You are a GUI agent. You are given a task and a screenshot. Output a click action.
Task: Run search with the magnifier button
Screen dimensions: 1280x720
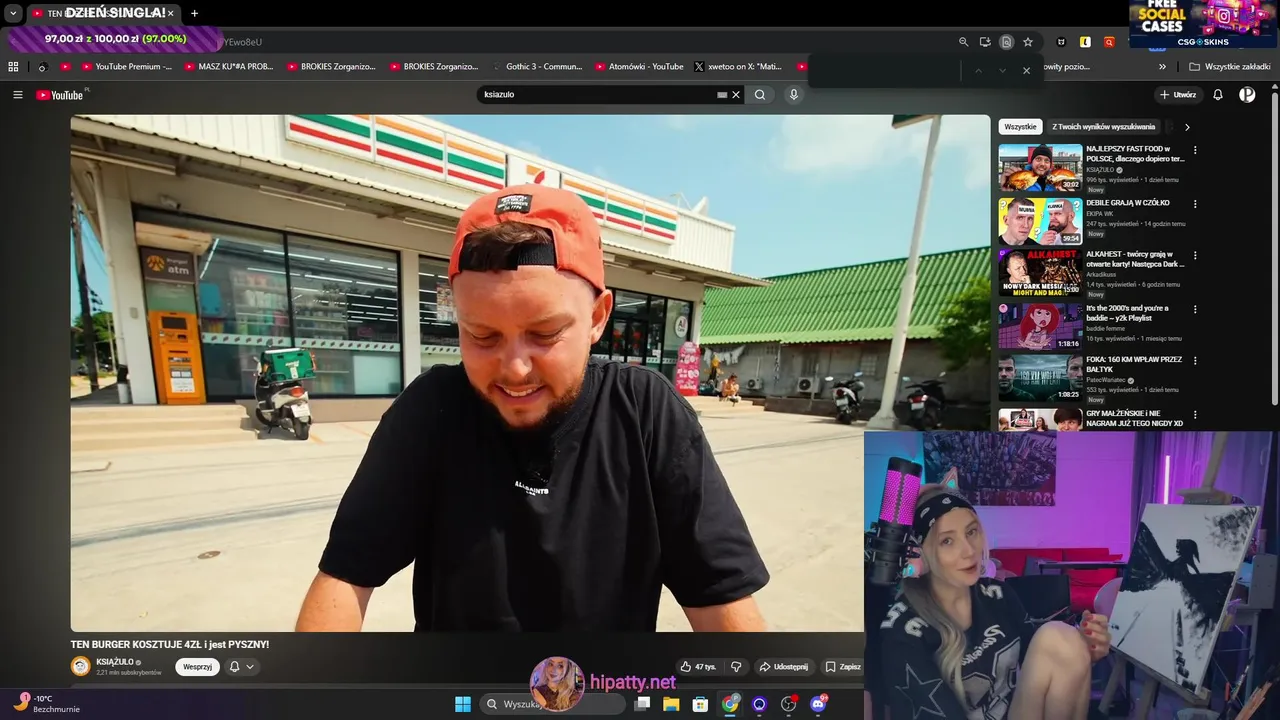tap(760, 95)
